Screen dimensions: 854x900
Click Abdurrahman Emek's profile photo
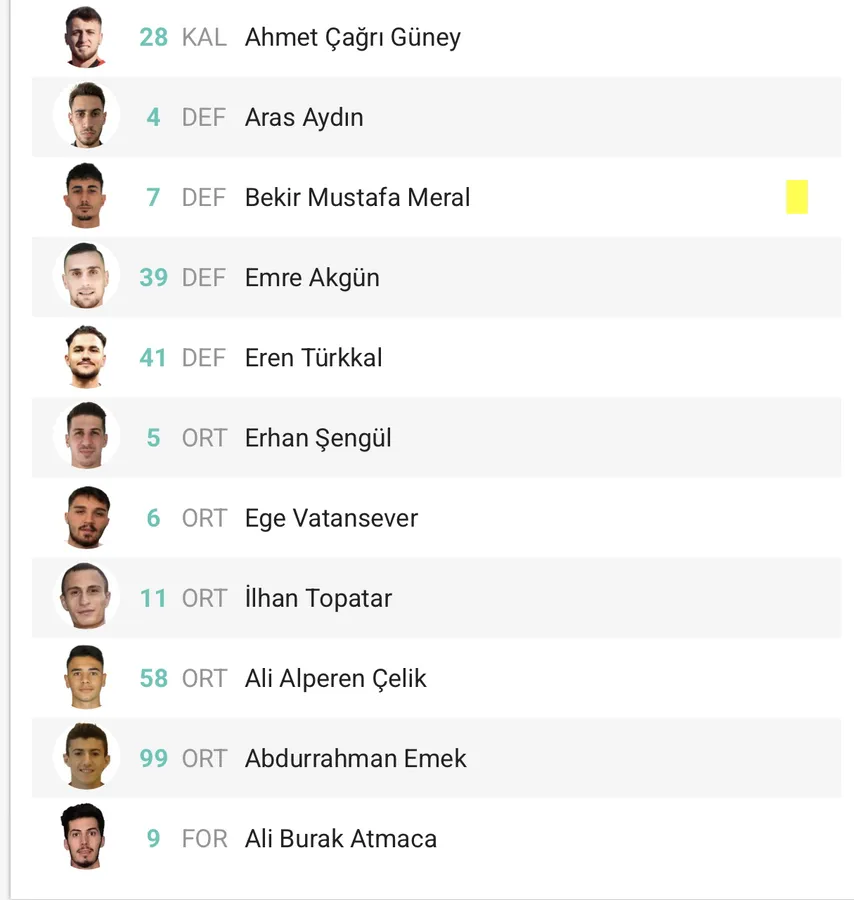[x=86, y=757]
